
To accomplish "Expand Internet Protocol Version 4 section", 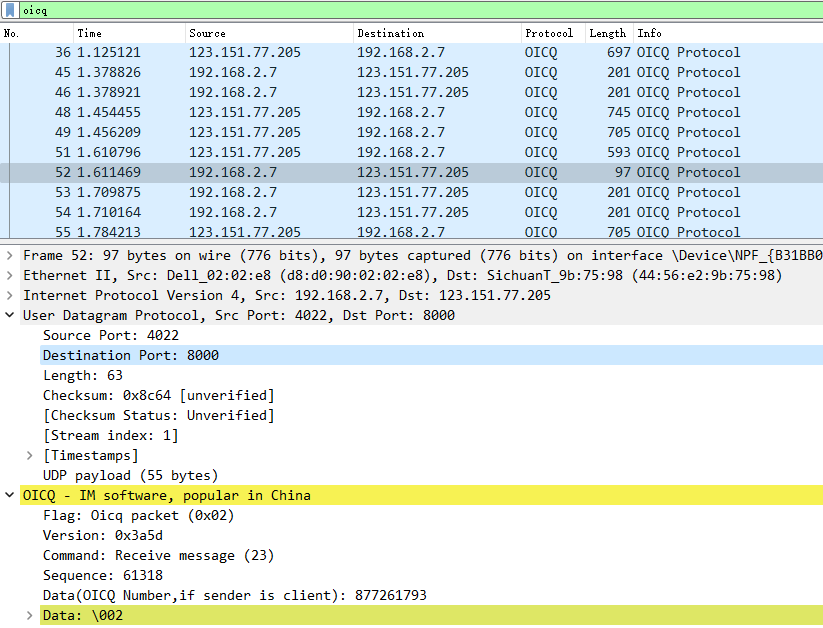I will click(10, 295).
